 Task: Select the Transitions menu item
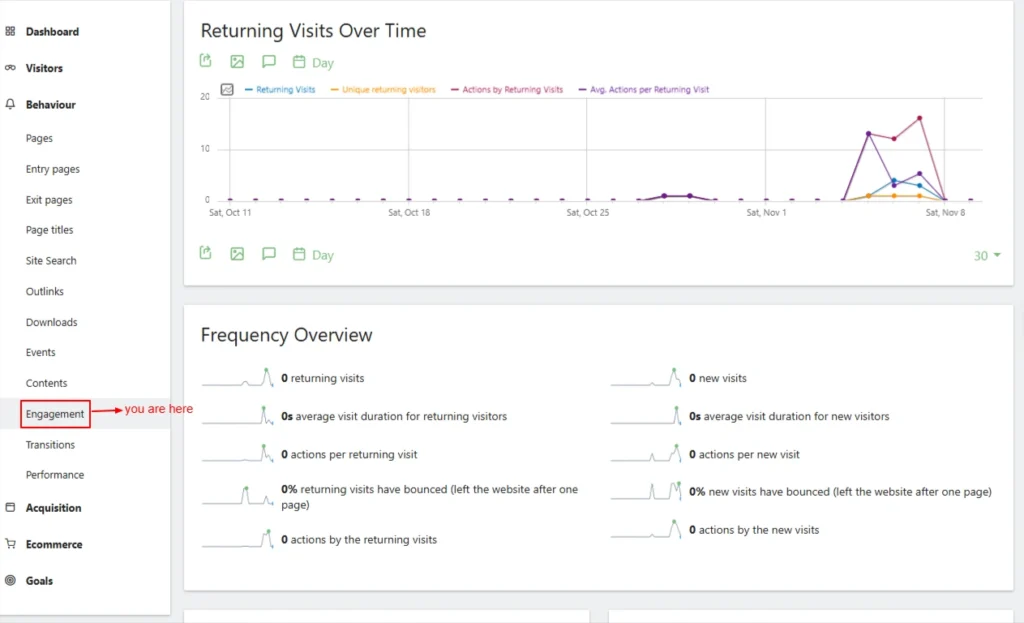pyautogui.click(x=50, y=445)
